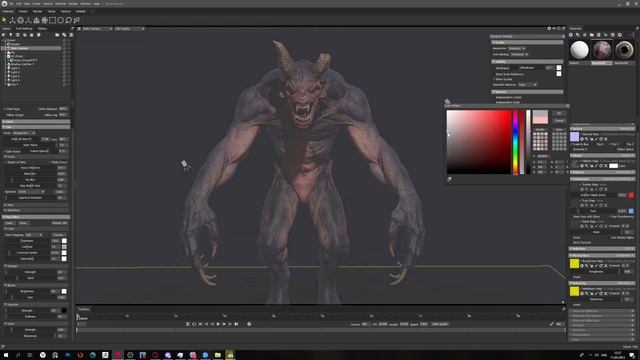Image resolution: width=640 pixels, height=360 pixels.
Task: Toggle visibility of Sky row
Action: [64, 52]
